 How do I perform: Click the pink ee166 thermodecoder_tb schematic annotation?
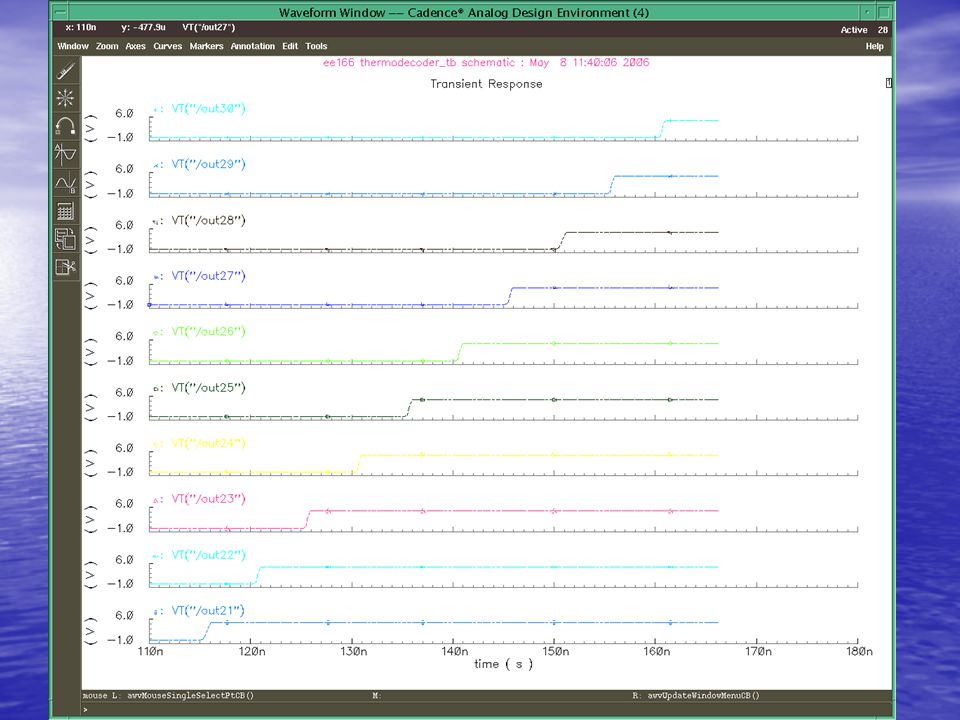click(486, 62)
